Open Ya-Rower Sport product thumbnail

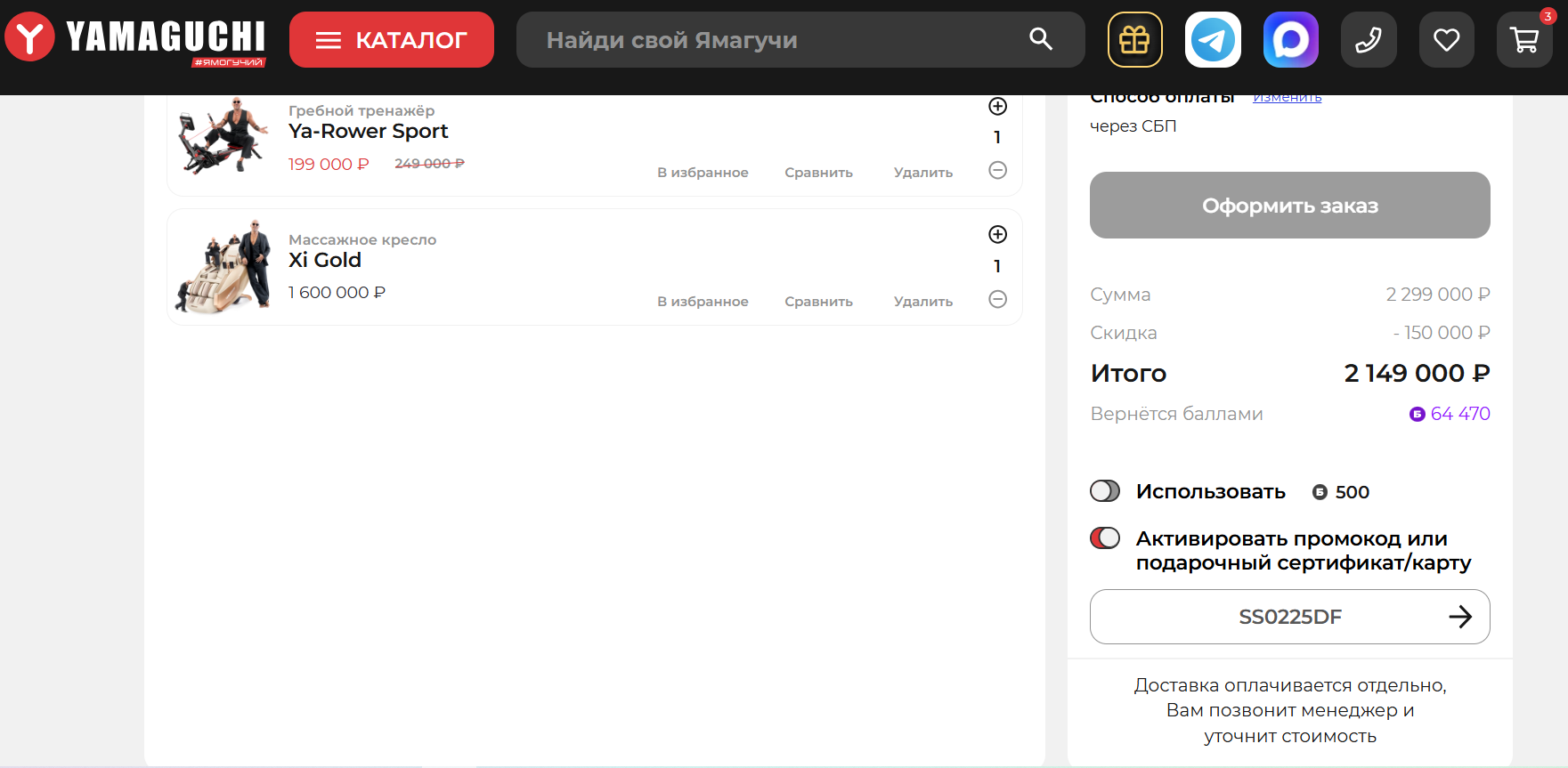coord(223,136)
